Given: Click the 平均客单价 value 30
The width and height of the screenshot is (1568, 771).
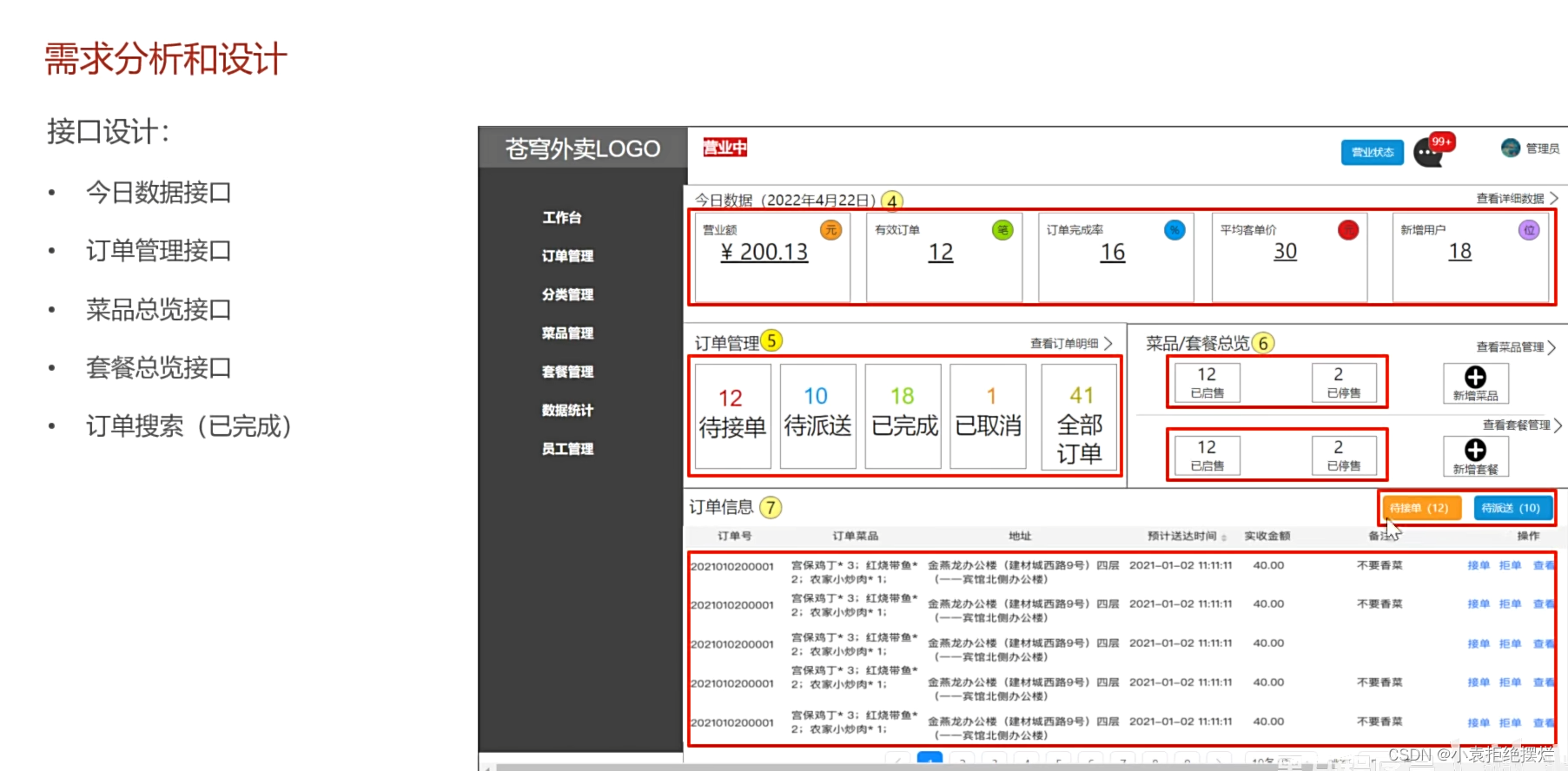Looking at the screenshot, I should [x=1286, y=251].
